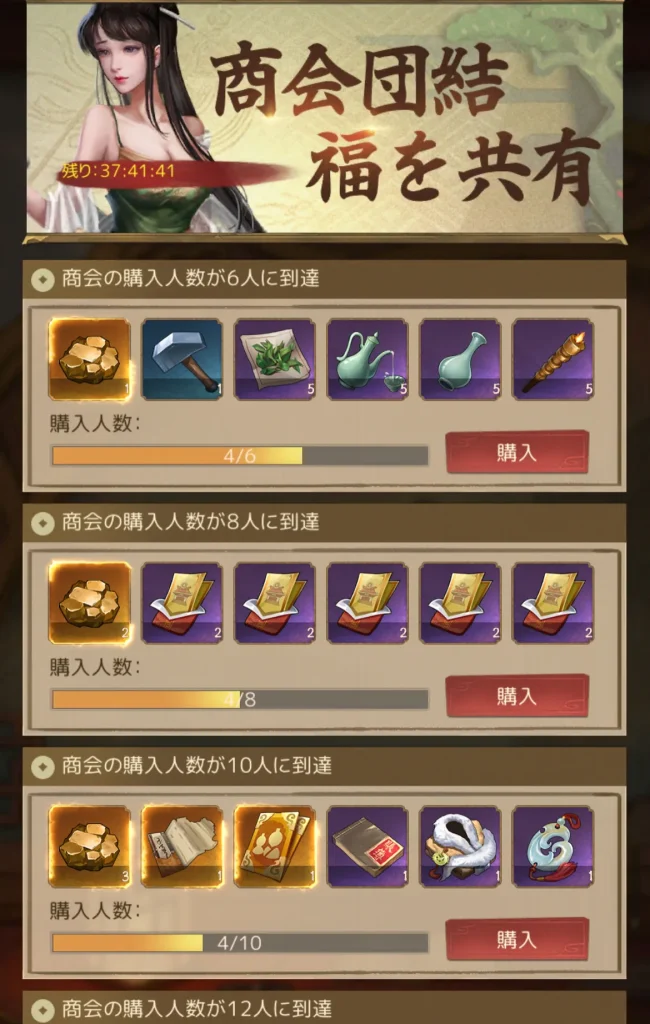Open the 12人に到達 tier header
This screenshot has width=650, height=1024.
[x=324, y=1008]
